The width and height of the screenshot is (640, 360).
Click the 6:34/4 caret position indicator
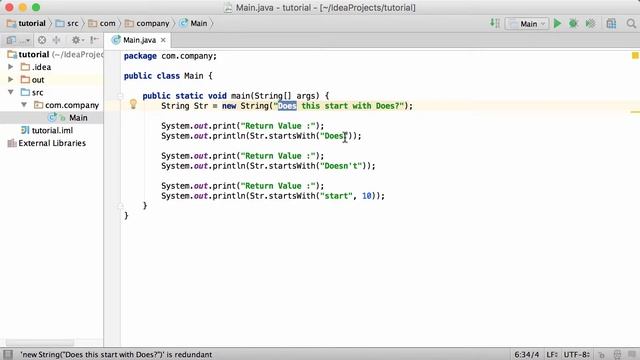tap(527, 354)
